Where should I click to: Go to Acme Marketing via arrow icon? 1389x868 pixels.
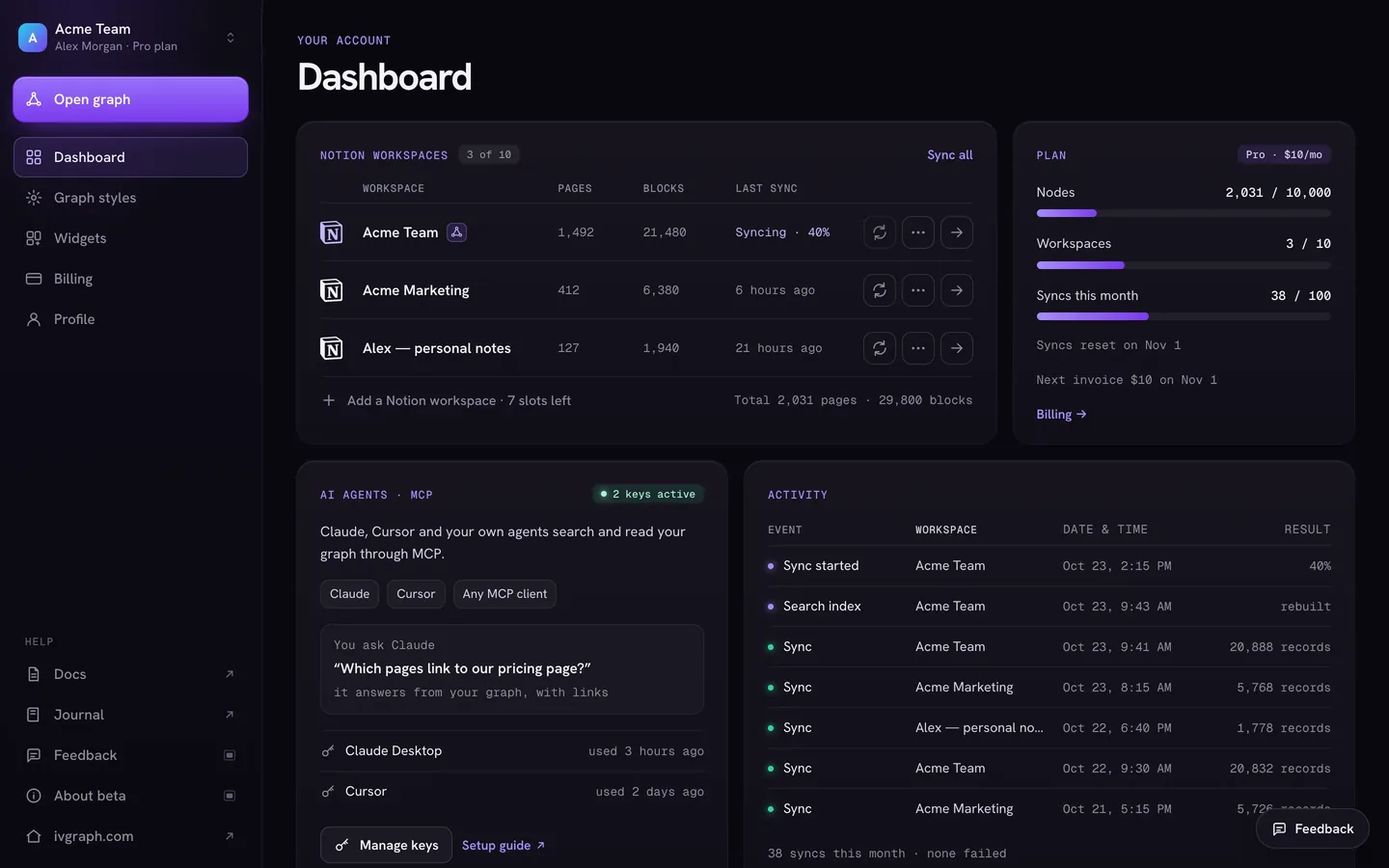(956, 290)
